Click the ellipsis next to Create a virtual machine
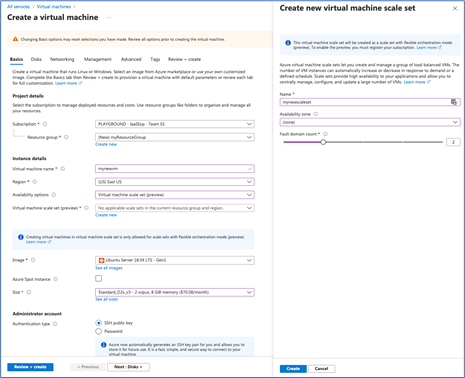The image size is (465, 378). coord(109,17)
